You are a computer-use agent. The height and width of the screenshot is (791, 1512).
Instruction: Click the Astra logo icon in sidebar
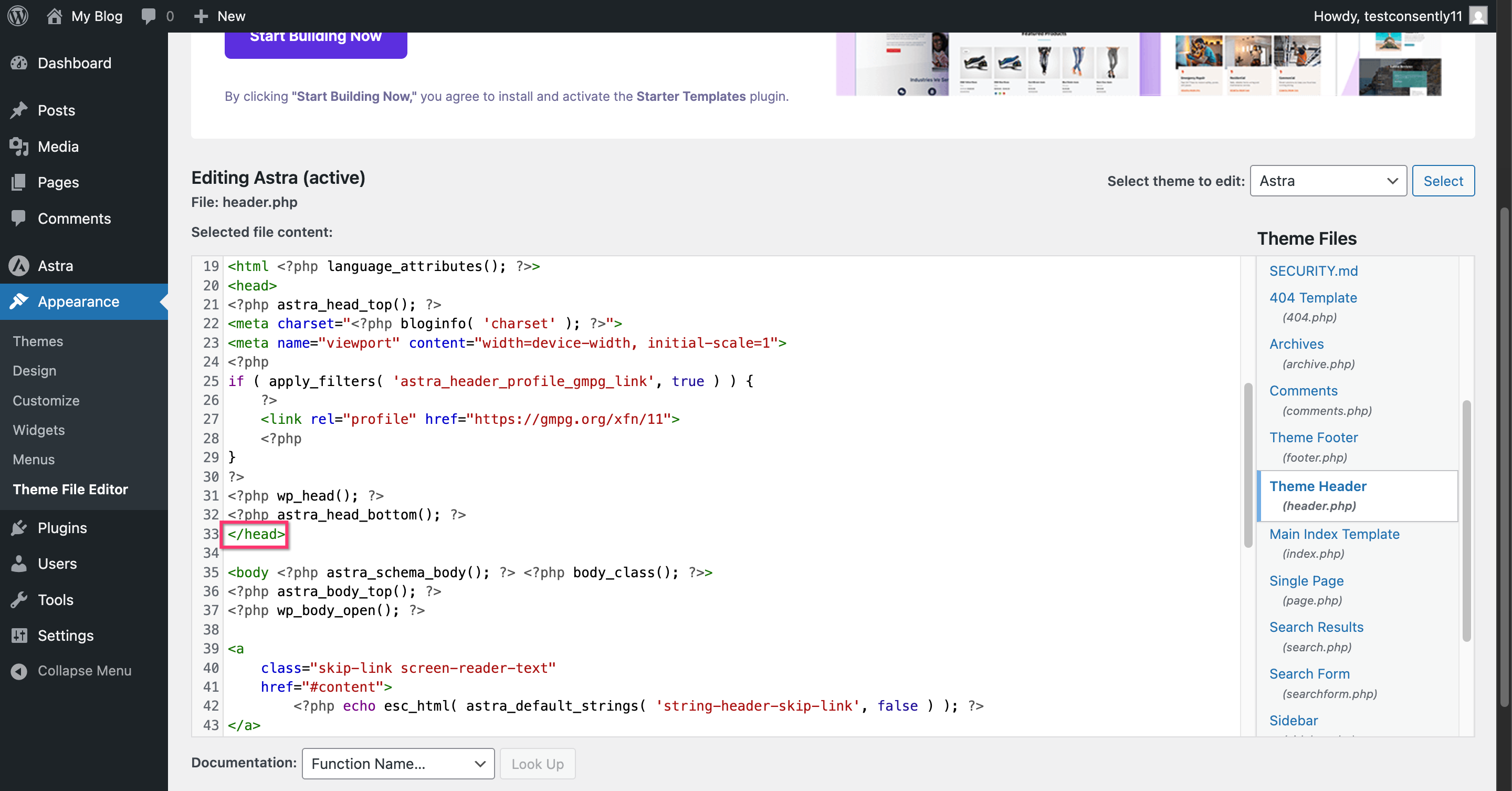pyautogui.click(x=19, y=265)
